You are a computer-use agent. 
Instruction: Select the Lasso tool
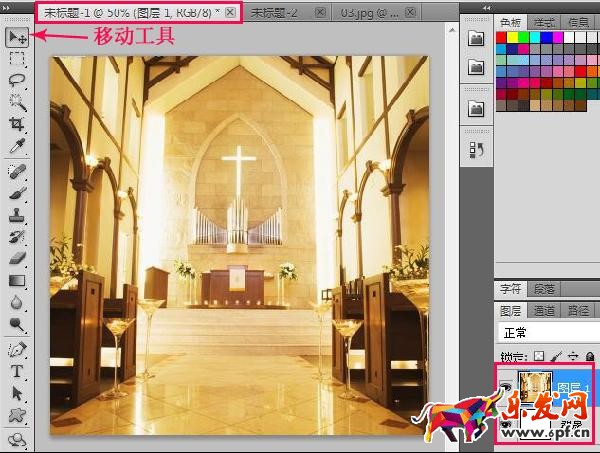17,81
